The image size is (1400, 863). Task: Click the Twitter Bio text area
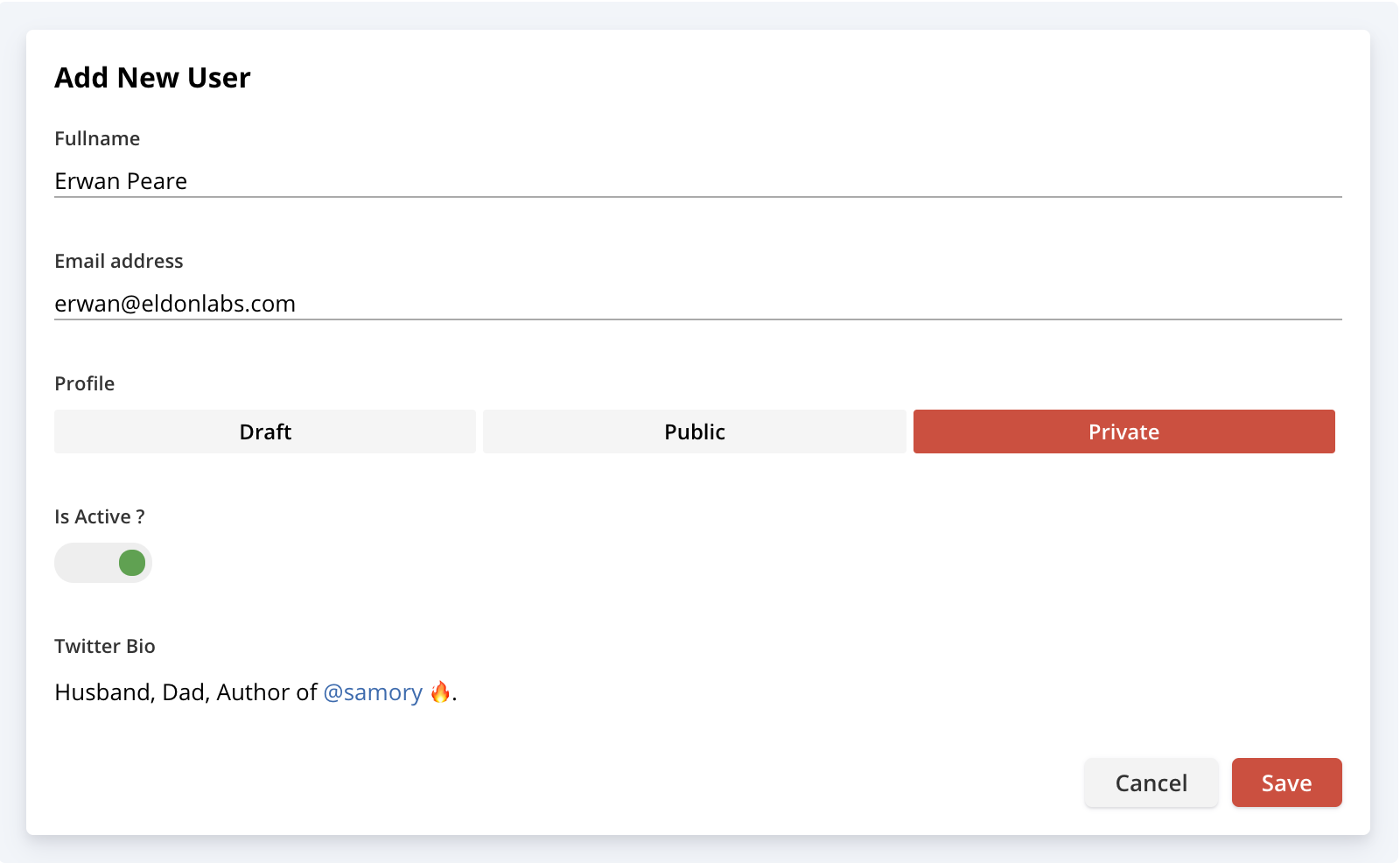[x=697, y=692]
